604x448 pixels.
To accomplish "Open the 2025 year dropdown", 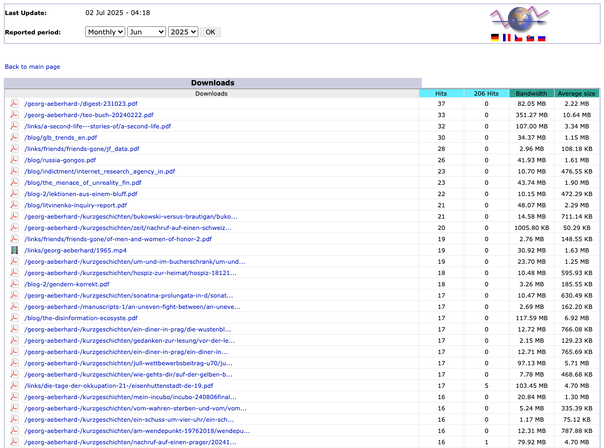I will pos(183,32).
